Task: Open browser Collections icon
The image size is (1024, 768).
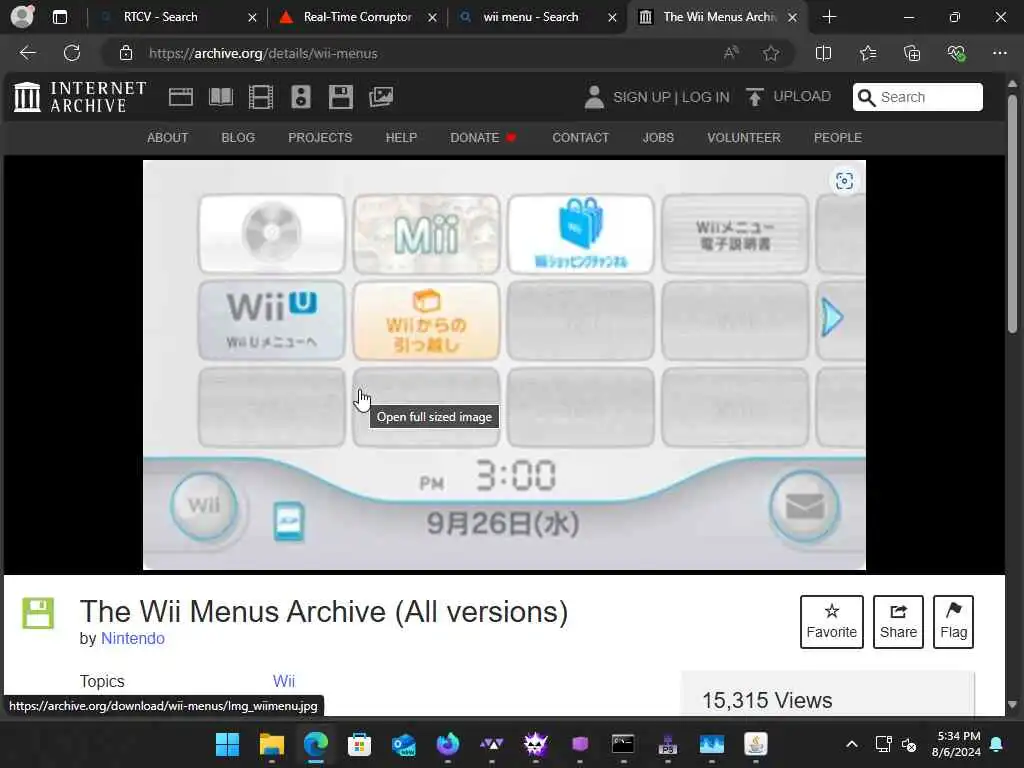Action: coord(912,53)
